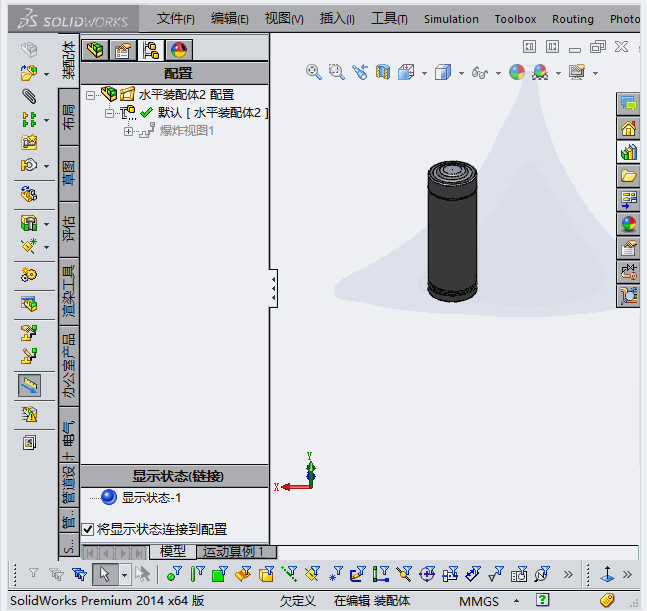Screen dimensions: 647x611
Task: Open the Simulation menu
Action: [x=451, y=19]
